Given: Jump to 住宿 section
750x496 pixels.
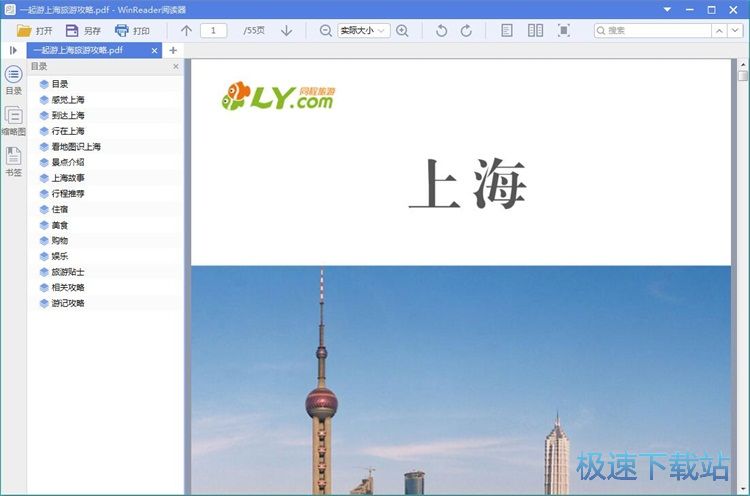Looking at the screenshot, I should [60, 209].
